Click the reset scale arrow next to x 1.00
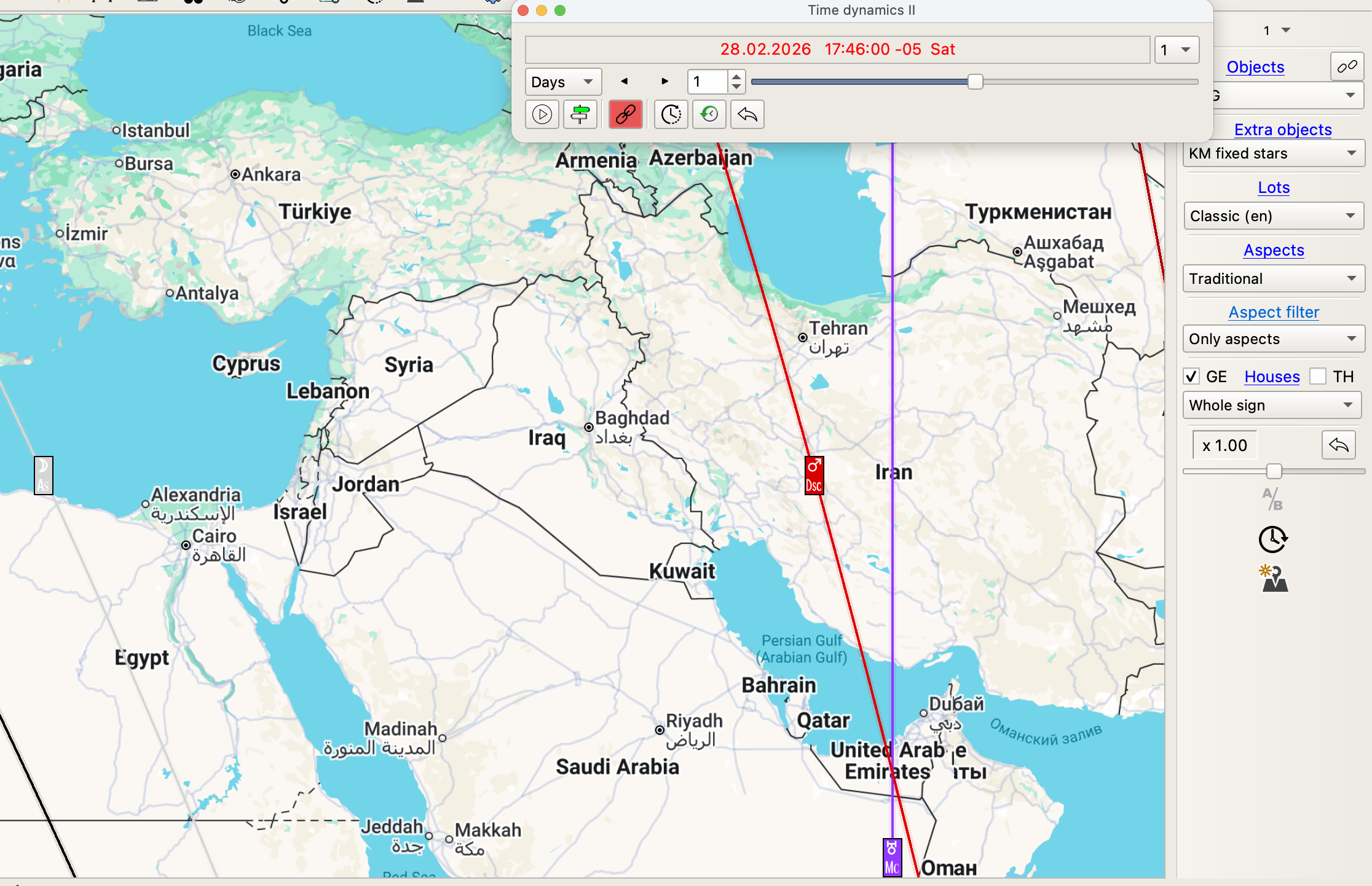Viewport: 1372px width, 886px height. [x=1339, y=445]
